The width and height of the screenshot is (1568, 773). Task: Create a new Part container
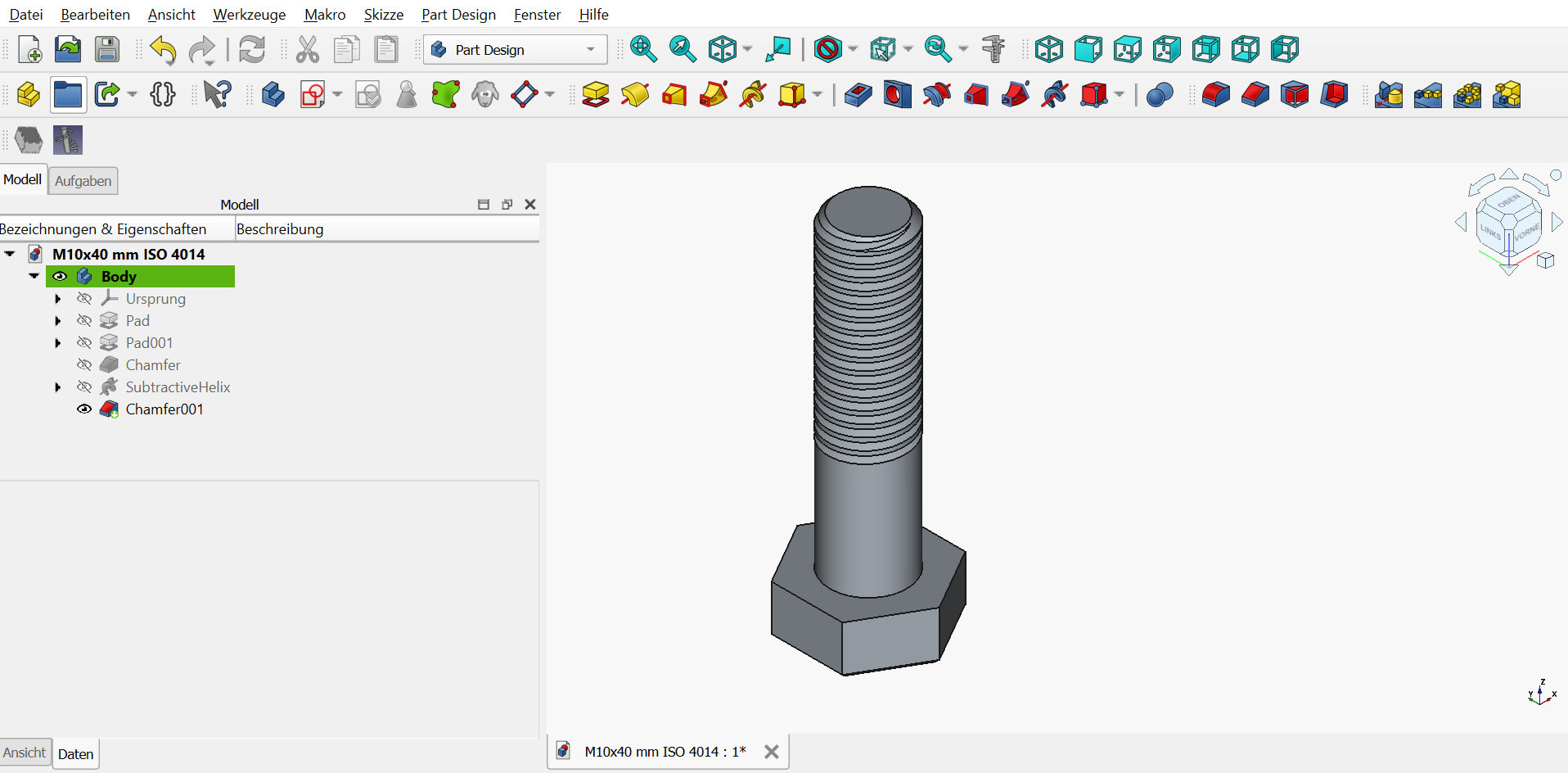point(29,95)
